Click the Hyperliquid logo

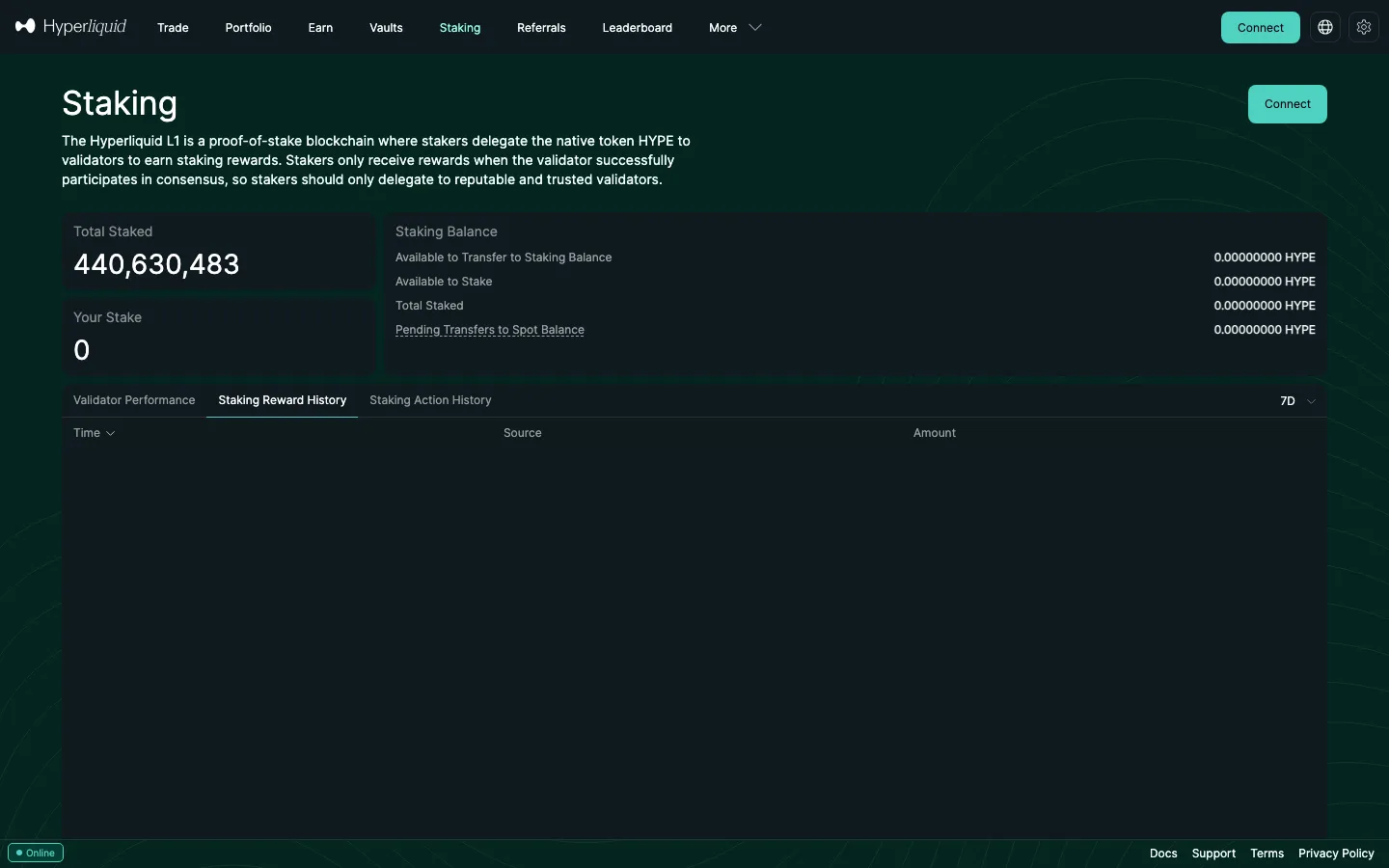tap(70, 27)
